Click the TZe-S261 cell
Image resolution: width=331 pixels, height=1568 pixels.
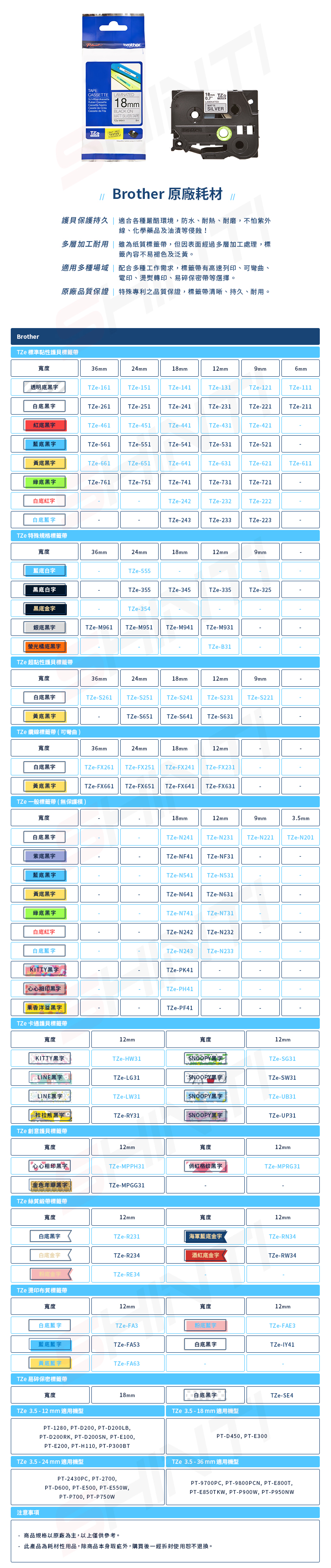pyautogui.click(x=99, y=697)
